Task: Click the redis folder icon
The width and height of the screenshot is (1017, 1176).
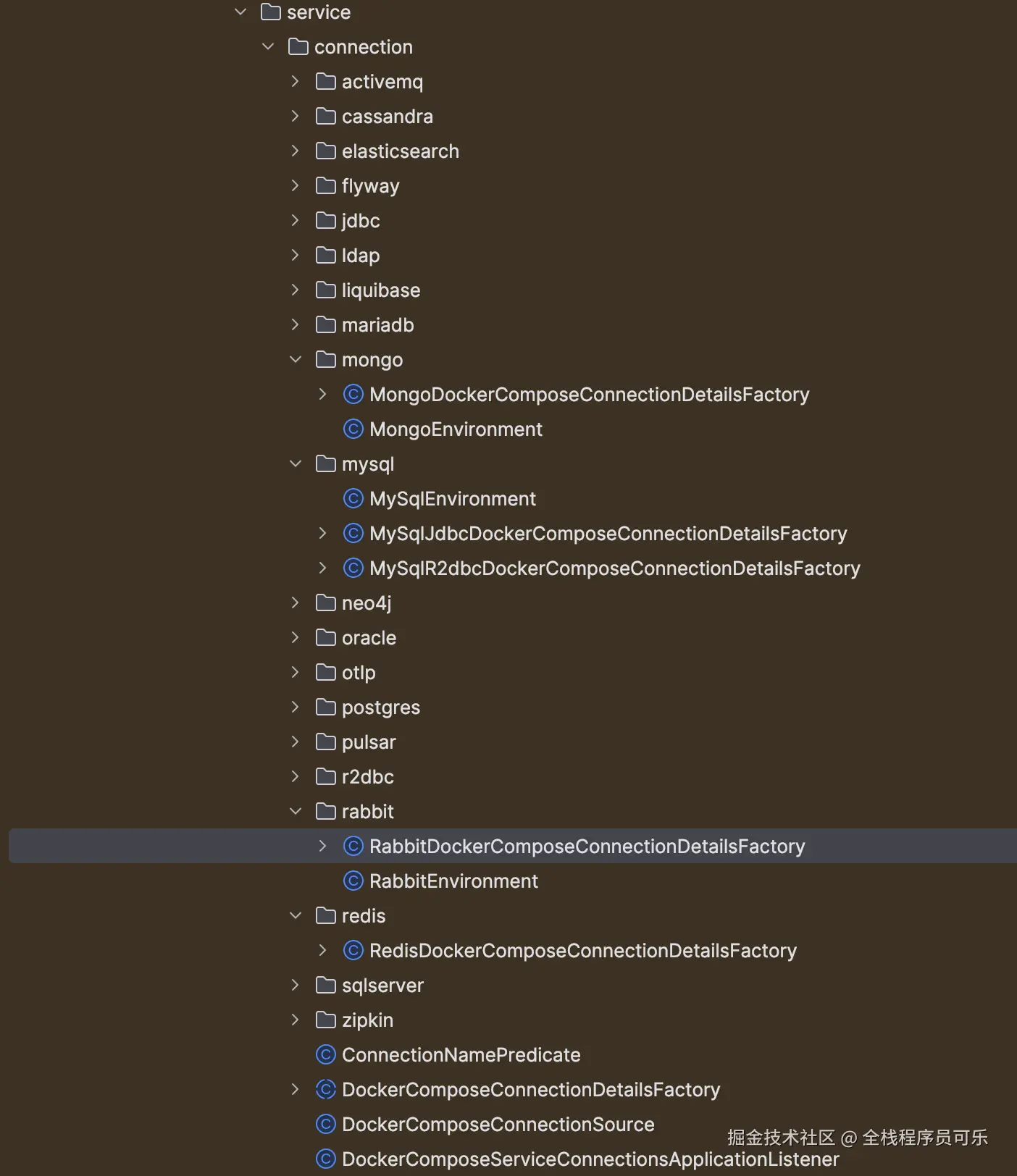Action: [x=326, y=916]
